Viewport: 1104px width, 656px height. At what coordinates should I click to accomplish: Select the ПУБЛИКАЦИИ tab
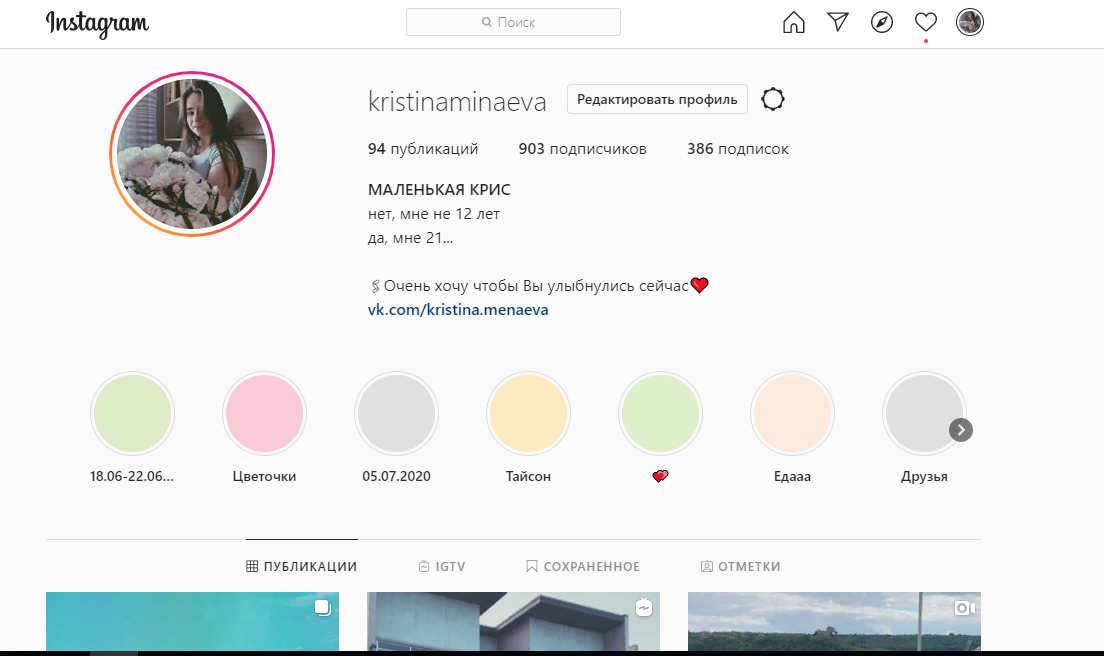(301, 567)
